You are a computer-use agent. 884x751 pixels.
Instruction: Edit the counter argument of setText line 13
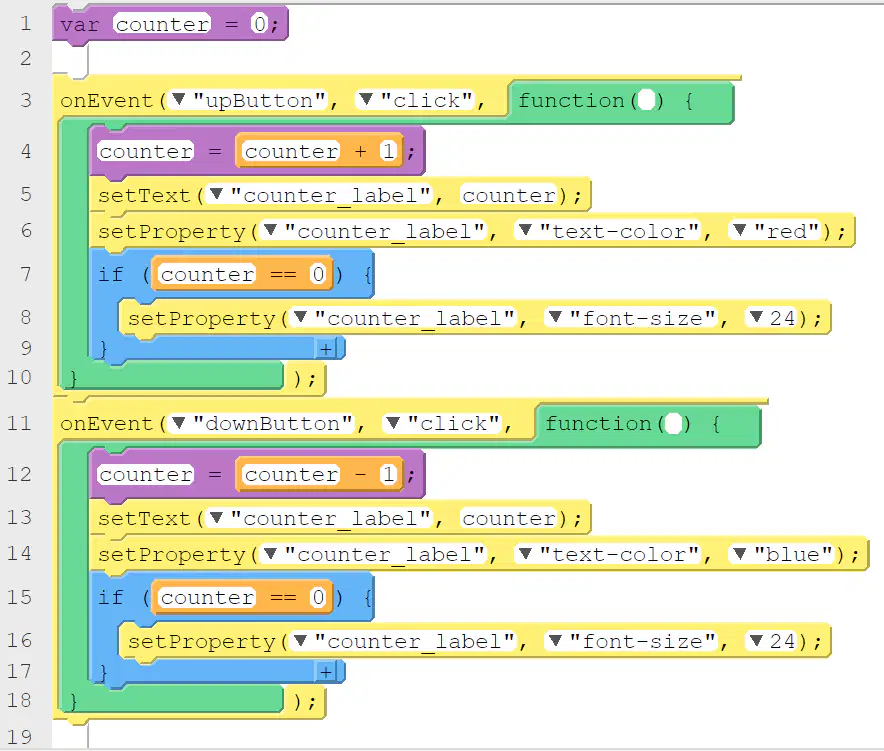click(509, 518)
